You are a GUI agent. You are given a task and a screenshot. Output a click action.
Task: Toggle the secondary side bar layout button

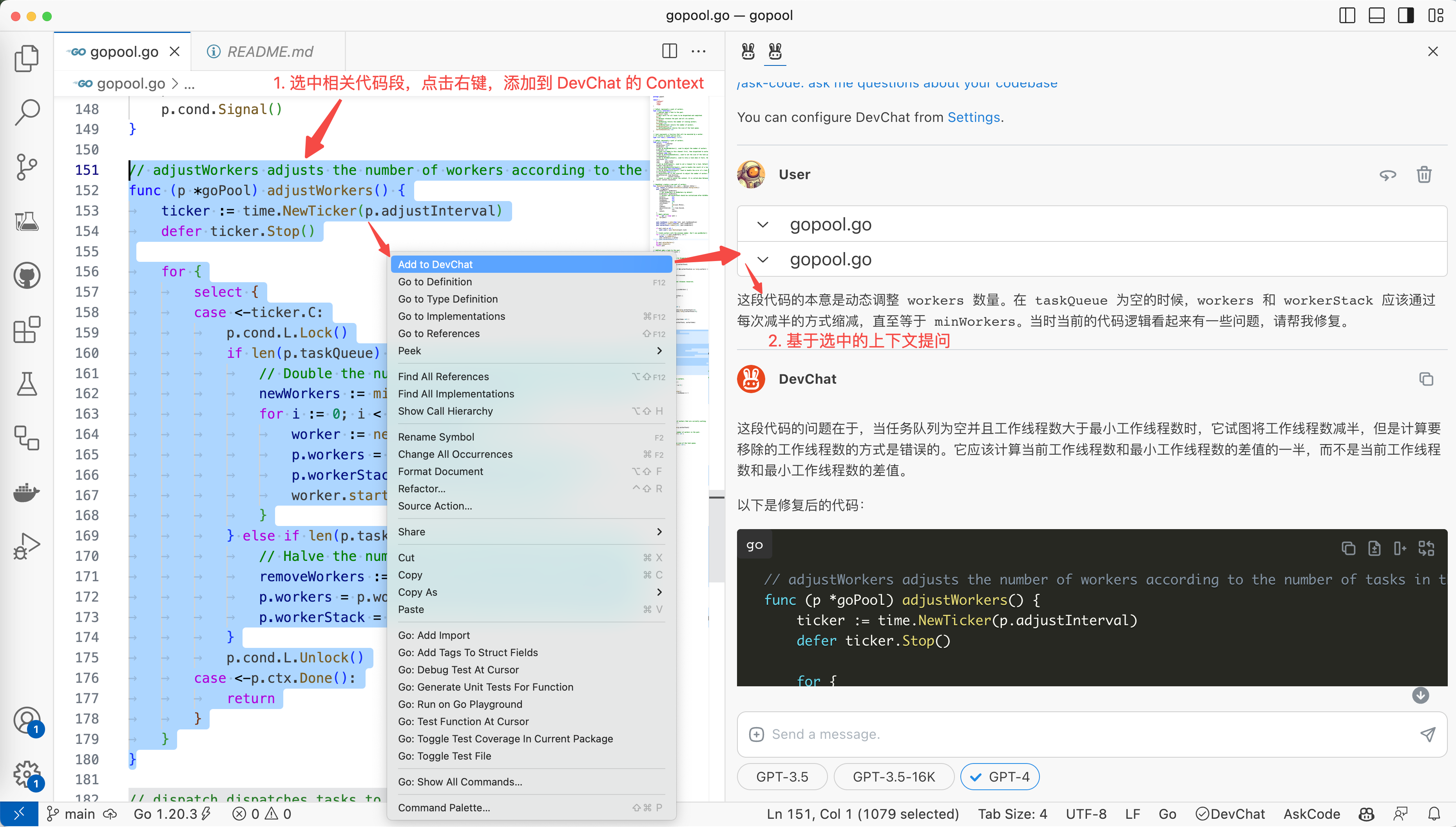[1406, 15]
